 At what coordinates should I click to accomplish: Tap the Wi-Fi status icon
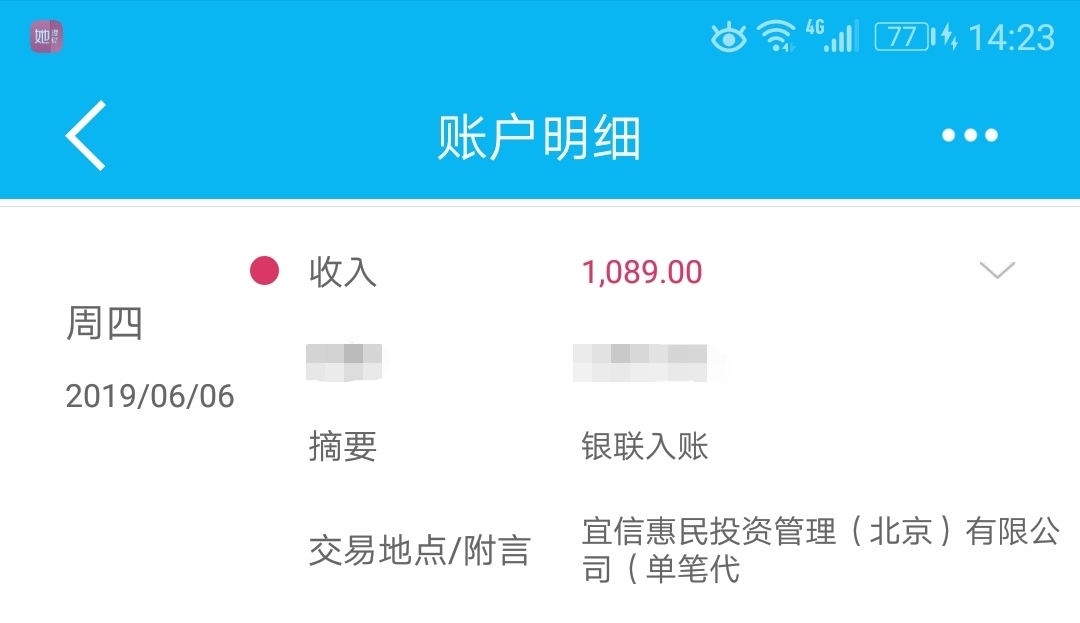tap(776, 36)
